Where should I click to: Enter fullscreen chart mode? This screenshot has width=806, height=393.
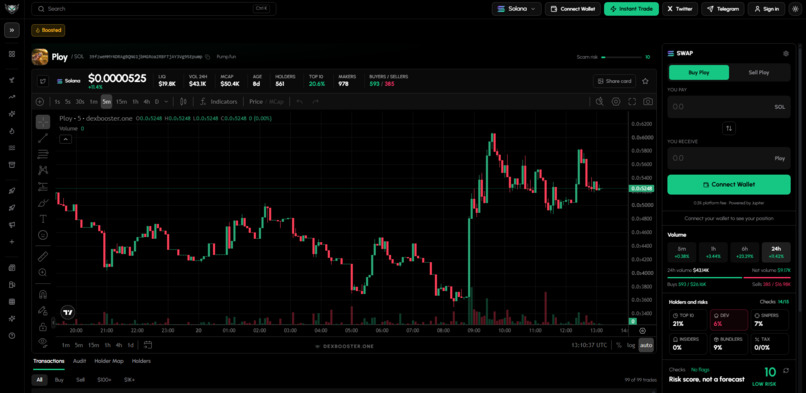(x=632, y=102)
